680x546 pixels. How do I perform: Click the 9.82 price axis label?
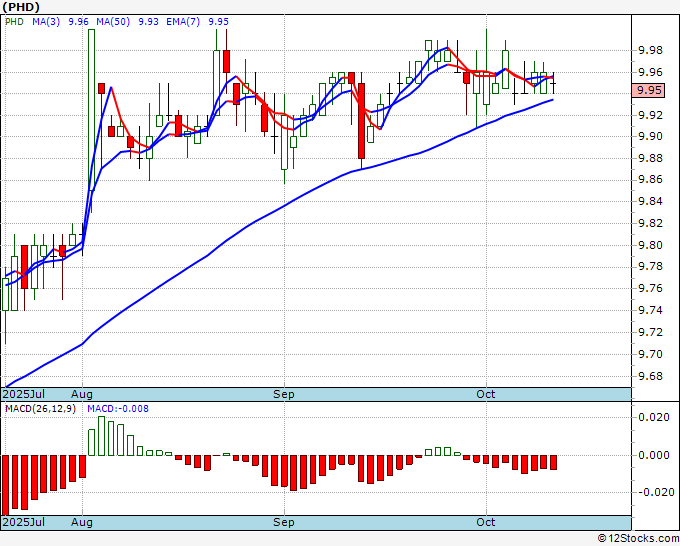point(651,223)
